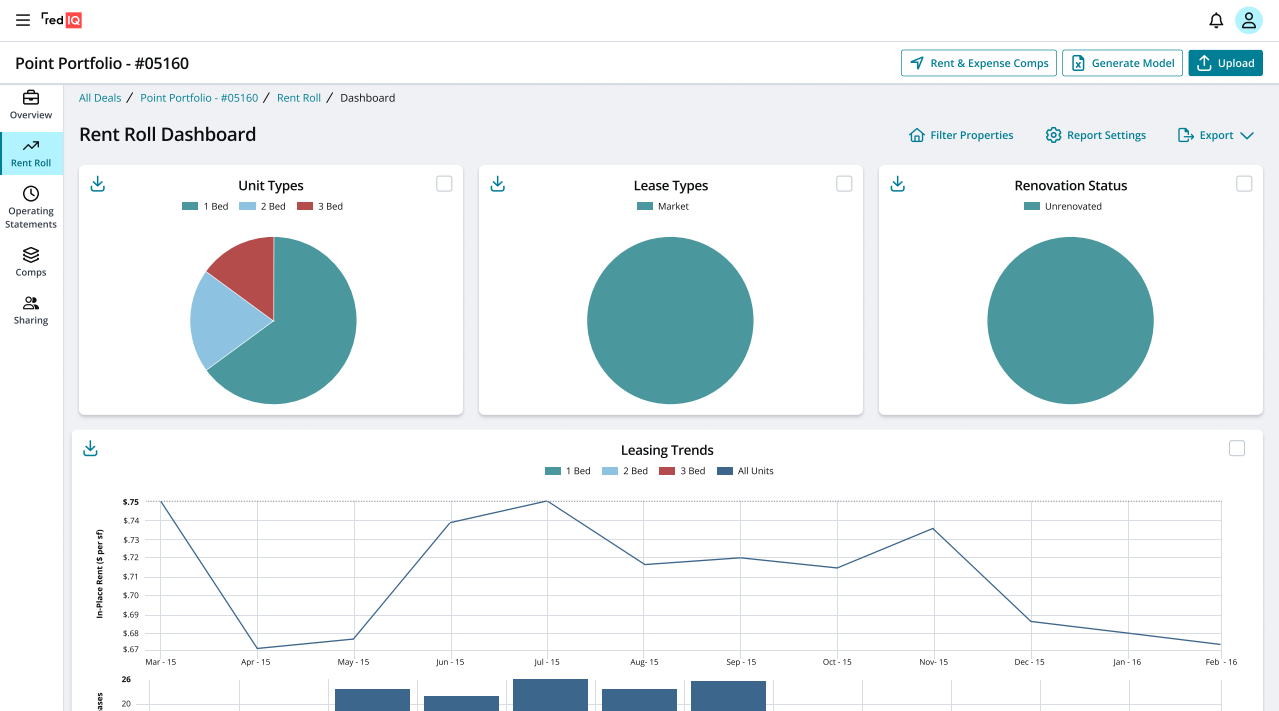Click the Renovation Status pie chart
The height and width of the screenshot is (711, 1279).
point(1070,320)
